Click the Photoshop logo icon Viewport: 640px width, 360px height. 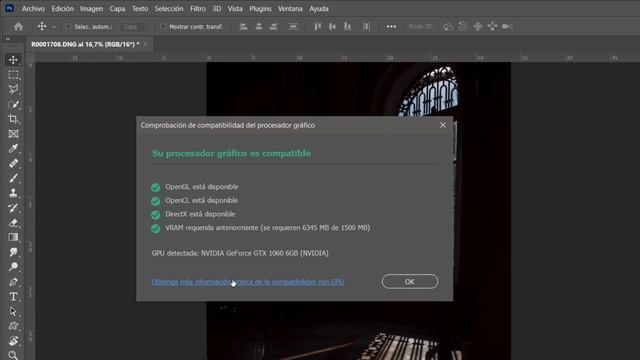(x=9, y=8)
